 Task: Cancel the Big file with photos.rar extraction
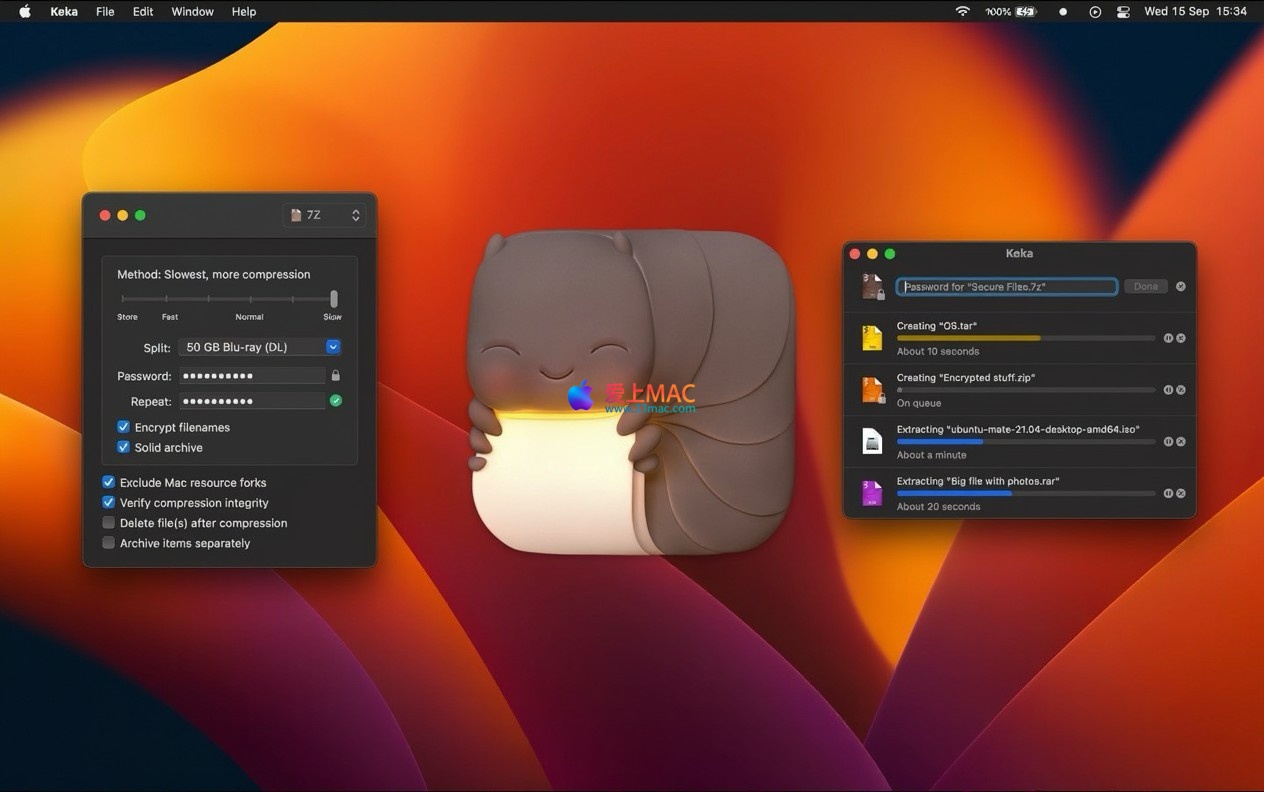1181,493
